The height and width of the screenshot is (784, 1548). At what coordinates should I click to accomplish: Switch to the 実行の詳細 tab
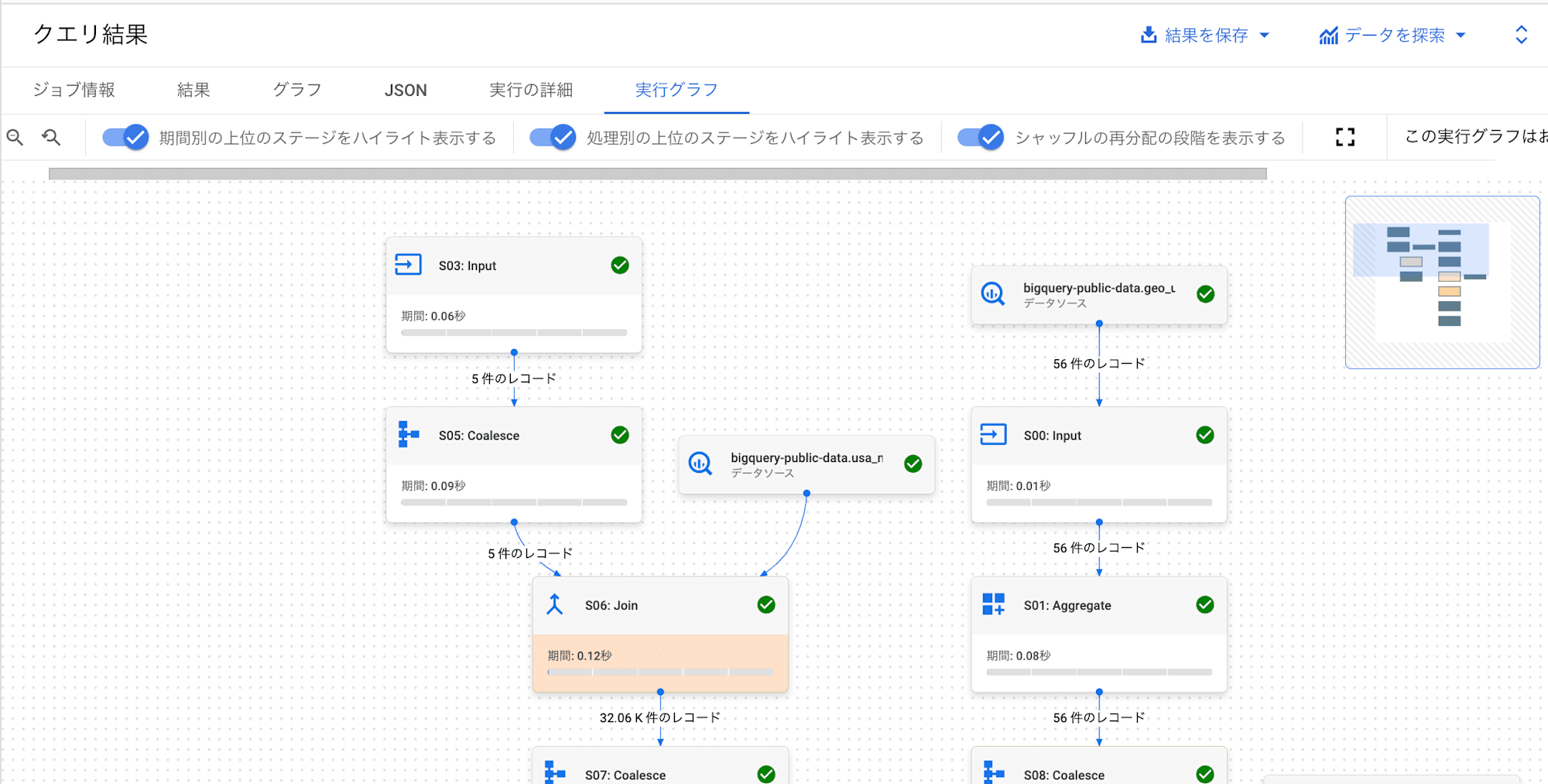[531, 90]
